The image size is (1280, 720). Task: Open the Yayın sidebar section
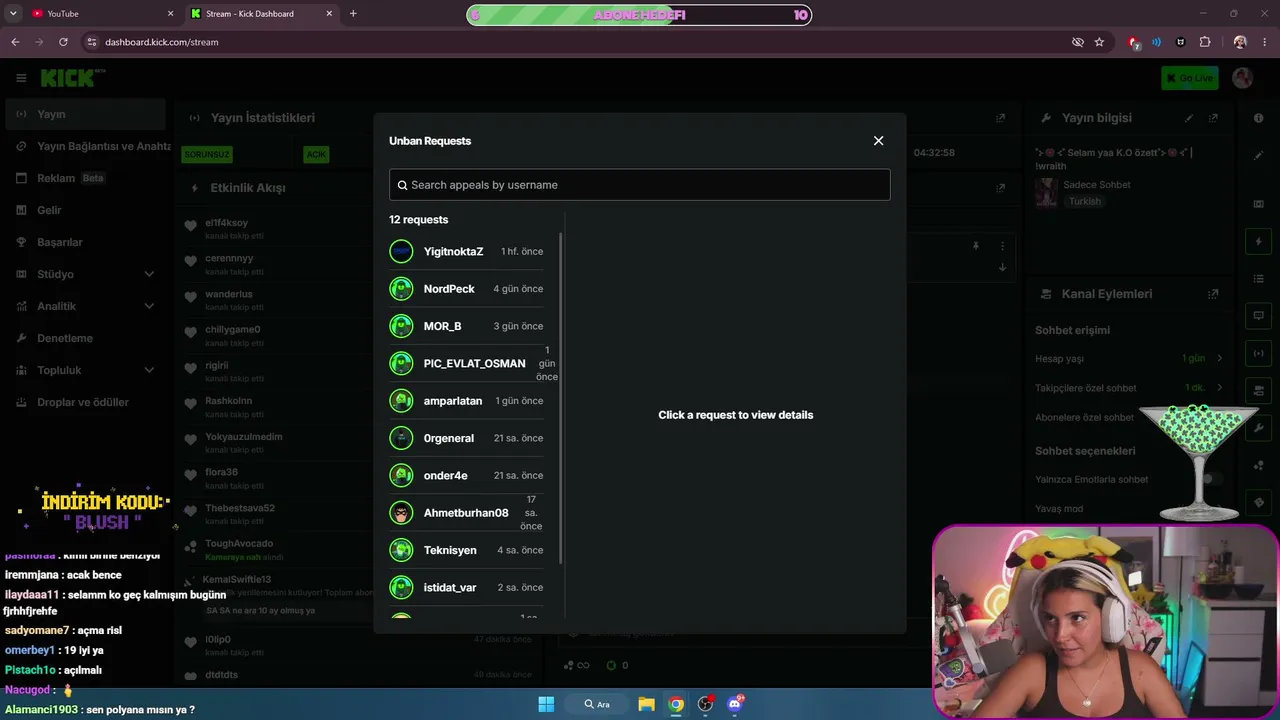pos(85,114)
